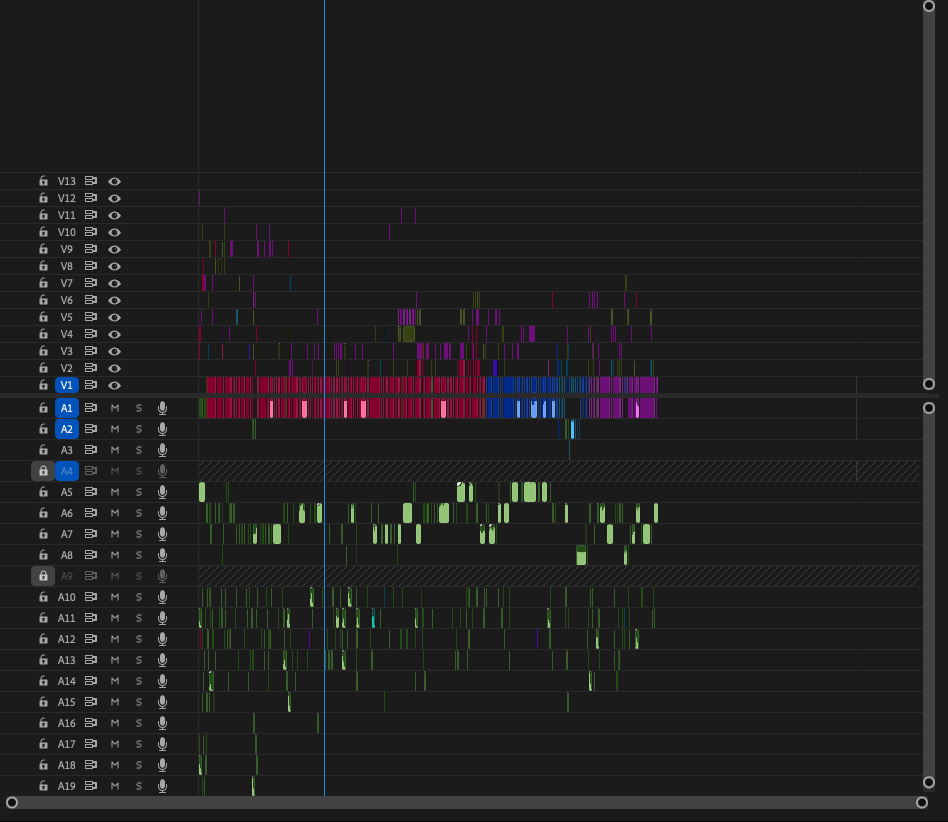This screenshot has width=948, height=822.
Task: Toggle track lock on V13
Action: (43, 181)
